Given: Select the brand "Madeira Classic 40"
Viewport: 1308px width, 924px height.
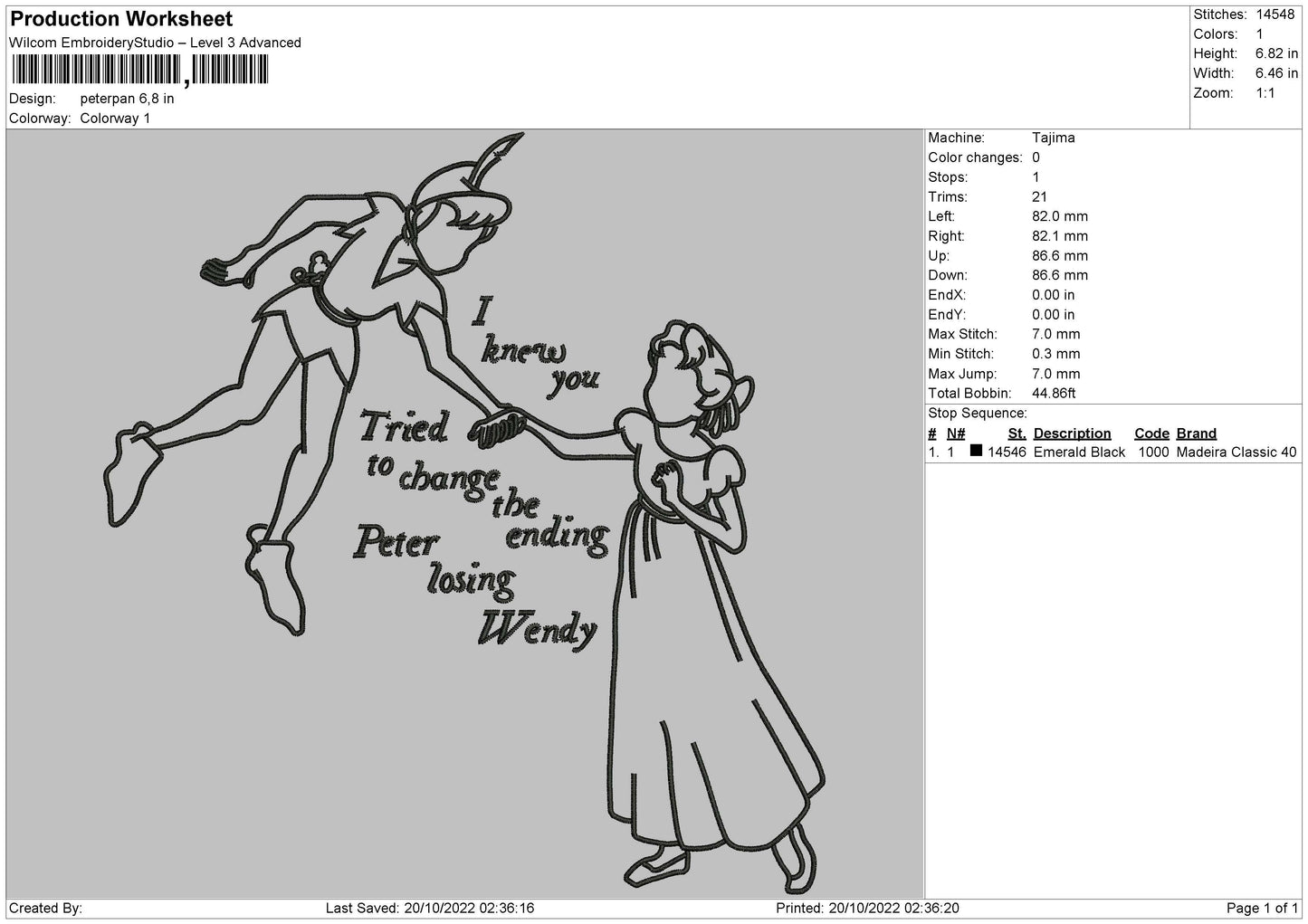Looking at the screenshot, I should point(1236,452).
